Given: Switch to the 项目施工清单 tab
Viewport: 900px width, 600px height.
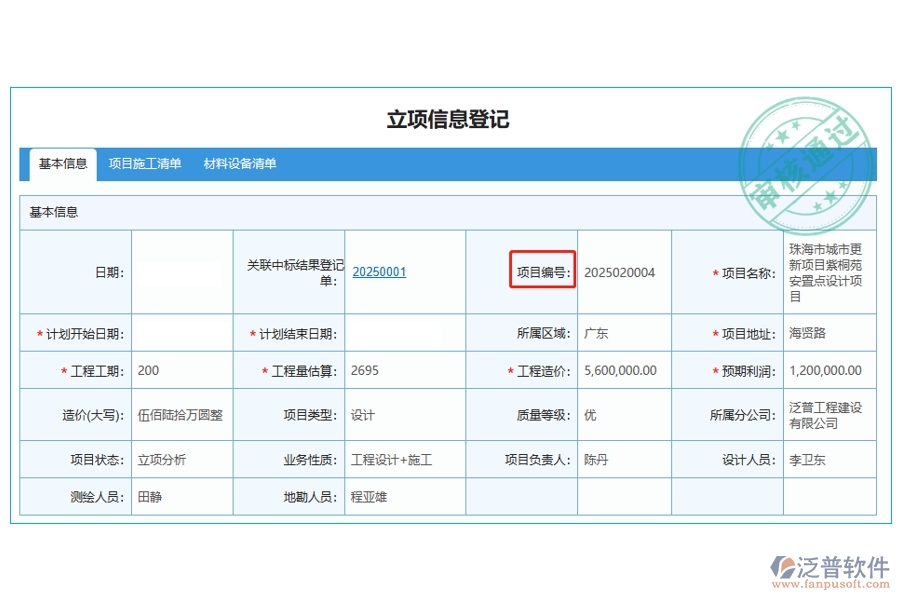Looking at the screenshot, I should [x=145, y=164].
